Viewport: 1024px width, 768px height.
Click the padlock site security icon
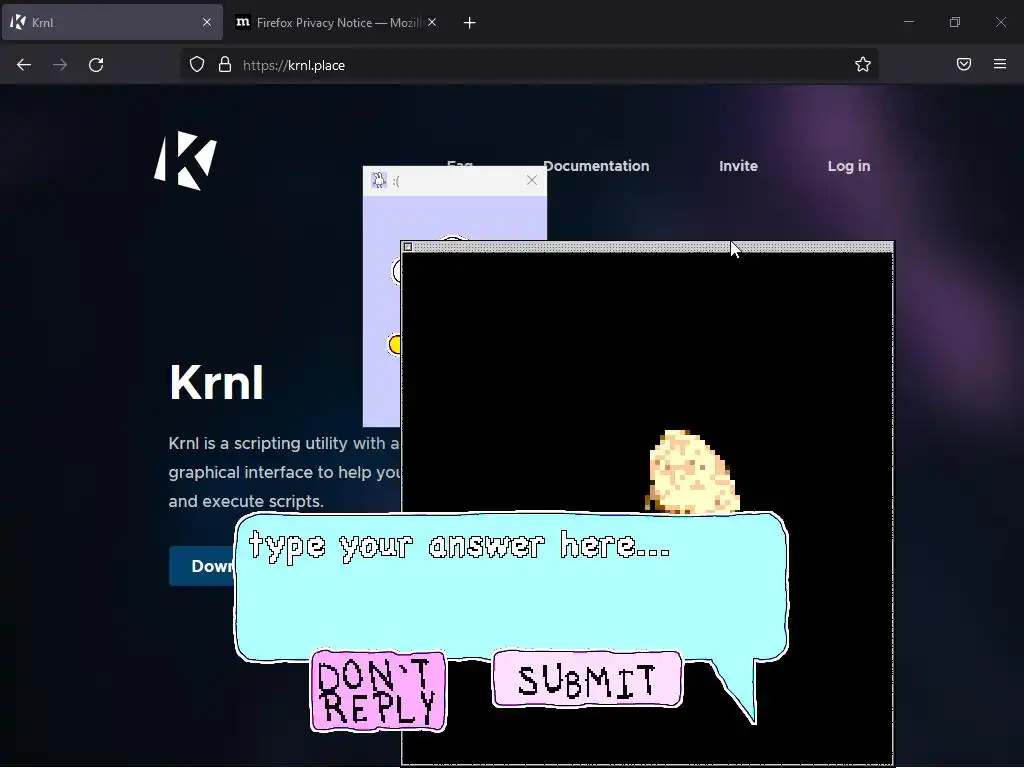pyautogui.click(x=225, y=64)
